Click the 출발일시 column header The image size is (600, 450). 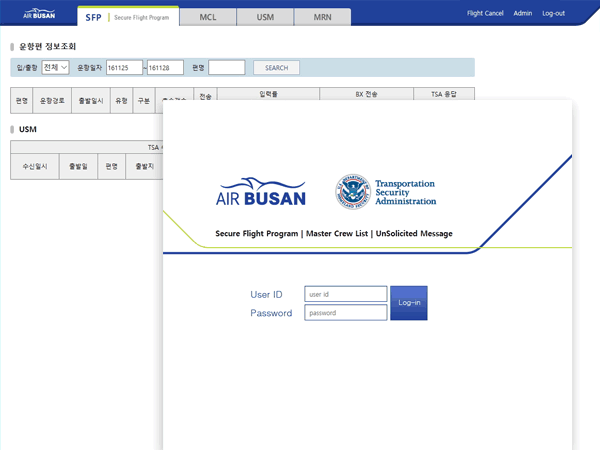click(91, 101)
